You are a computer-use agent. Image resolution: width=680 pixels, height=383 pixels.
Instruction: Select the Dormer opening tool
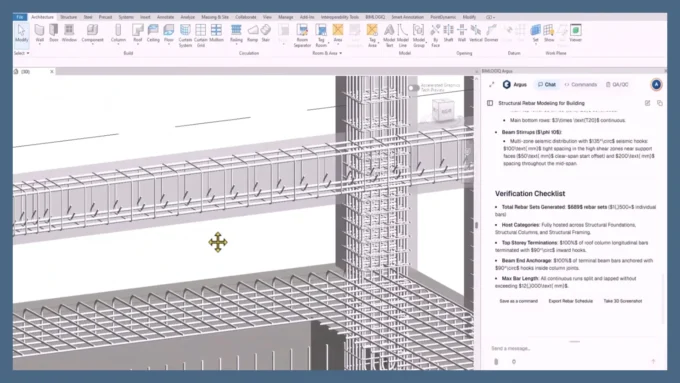coord(491,33)
